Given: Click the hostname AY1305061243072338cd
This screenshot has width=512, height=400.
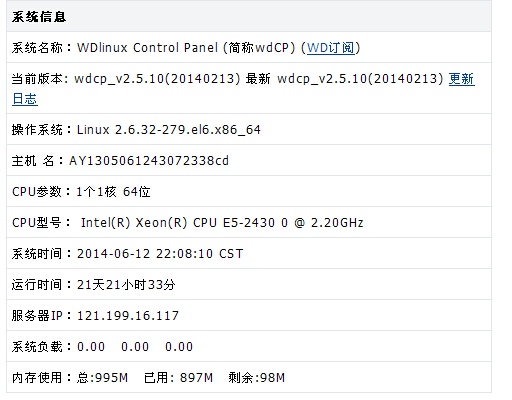Looking at the screenshot, I should point(149,161).
